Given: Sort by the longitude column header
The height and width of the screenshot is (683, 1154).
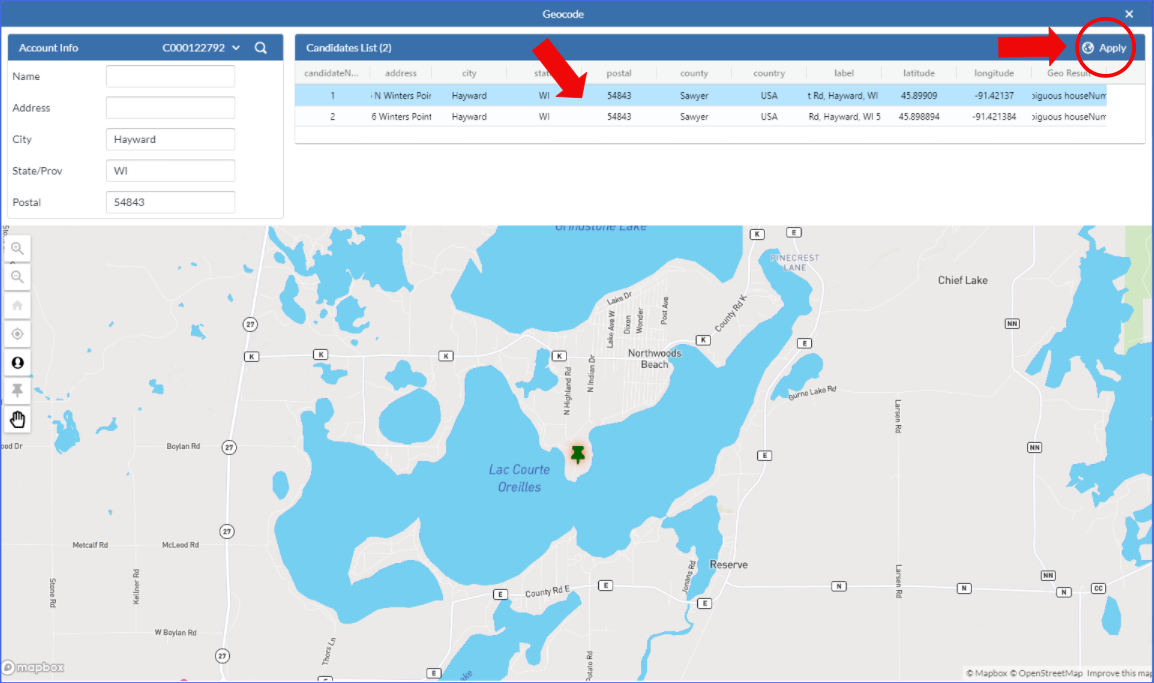Looking at the screenshot, I should 994,73.
